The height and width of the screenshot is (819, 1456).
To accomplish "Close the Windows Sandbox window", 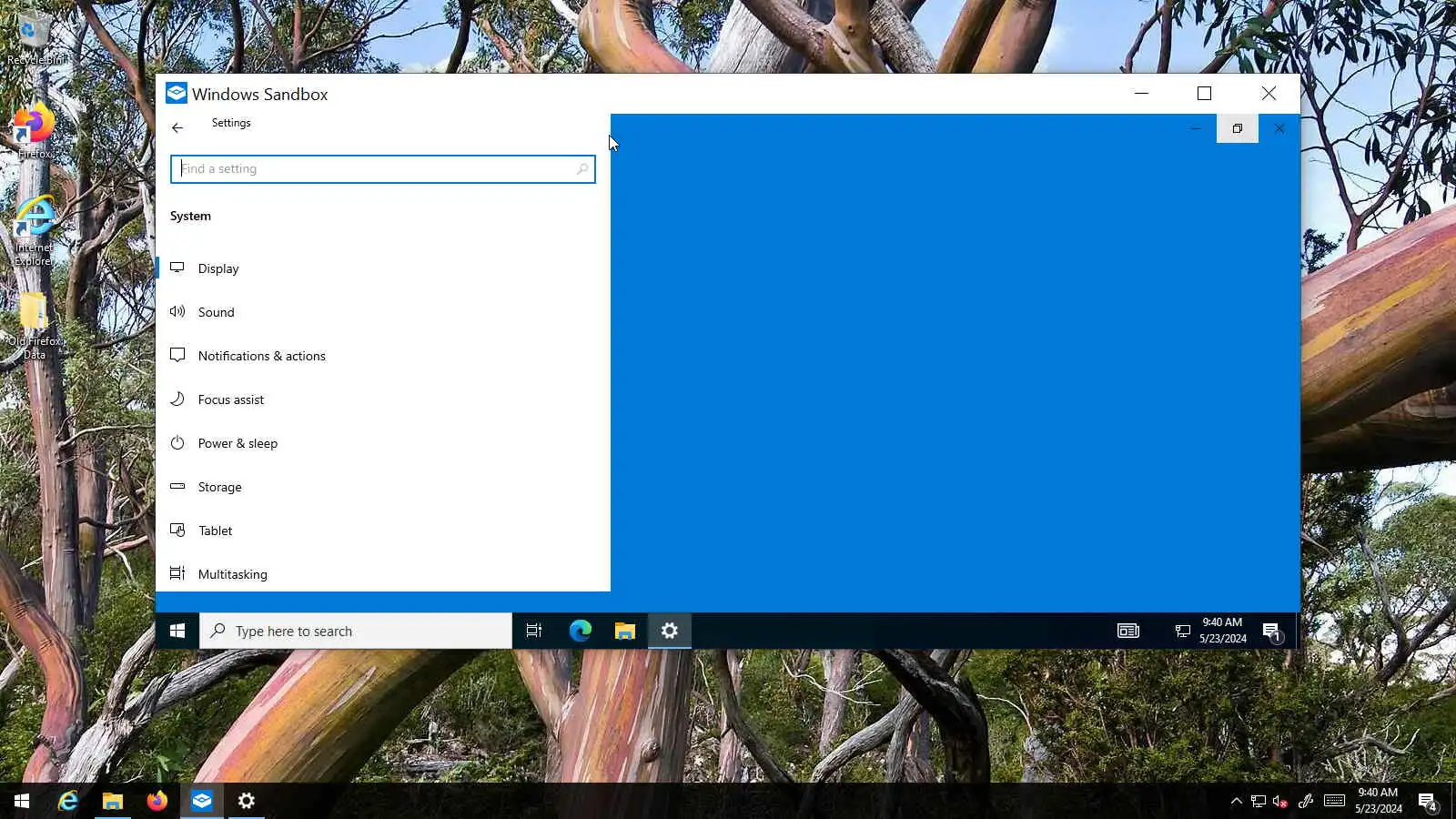I will coord(1269,93).
